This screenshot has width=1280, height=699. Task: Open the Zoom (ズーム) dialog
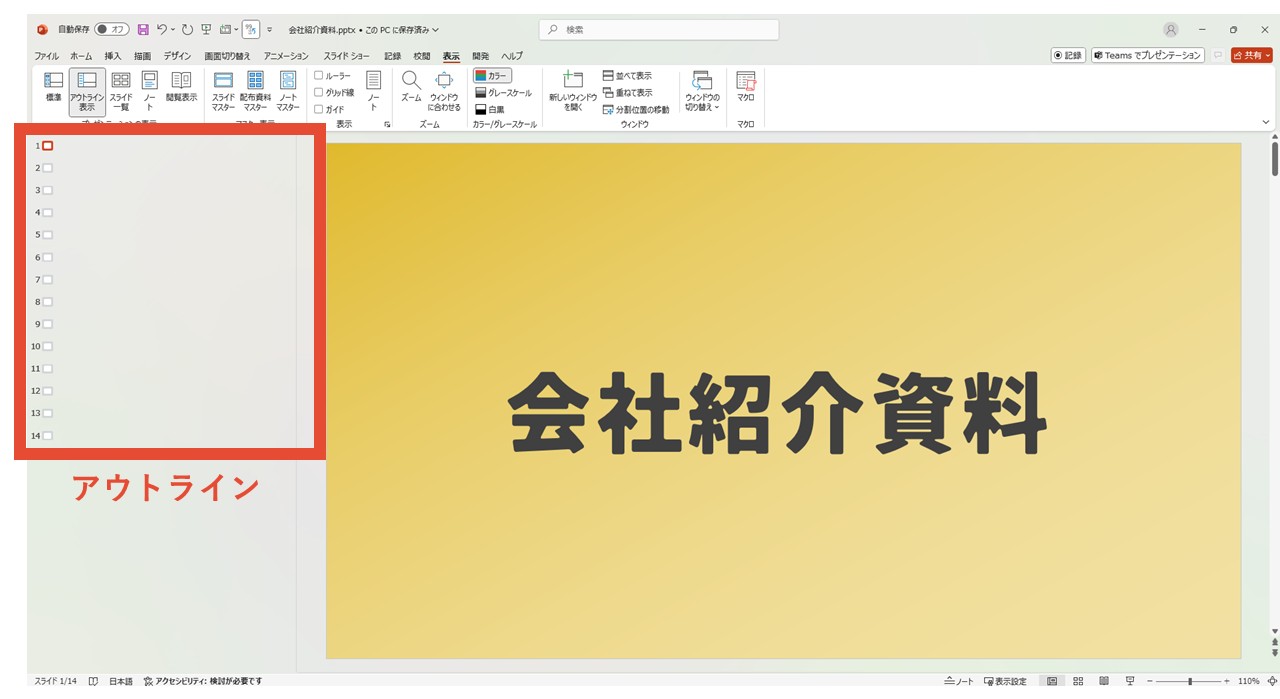tap(411, 87)
